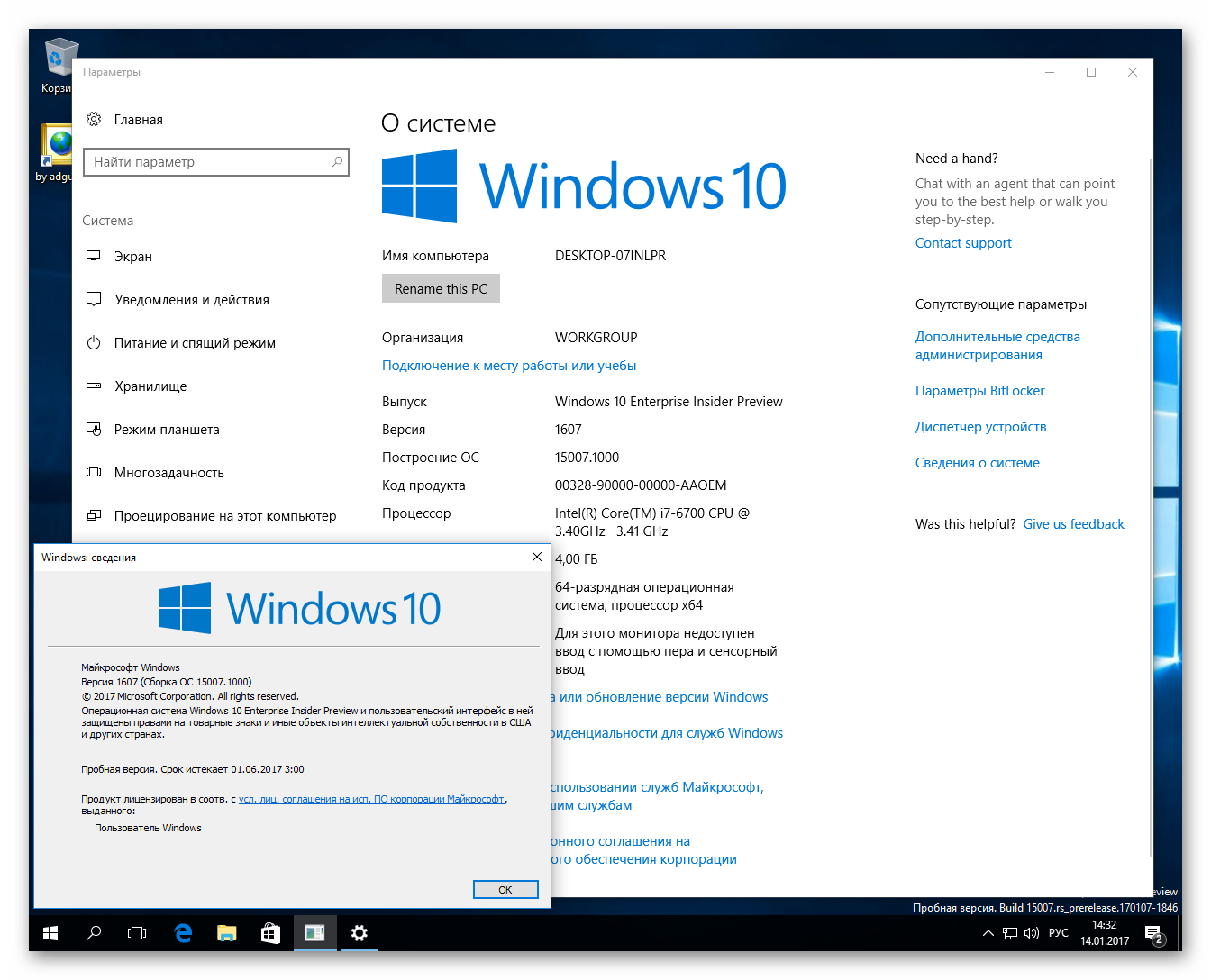Open the volume tray icon
The height and width of the screenshot is (980, 1211).
pyautogui.click(x=1032, y=933)
